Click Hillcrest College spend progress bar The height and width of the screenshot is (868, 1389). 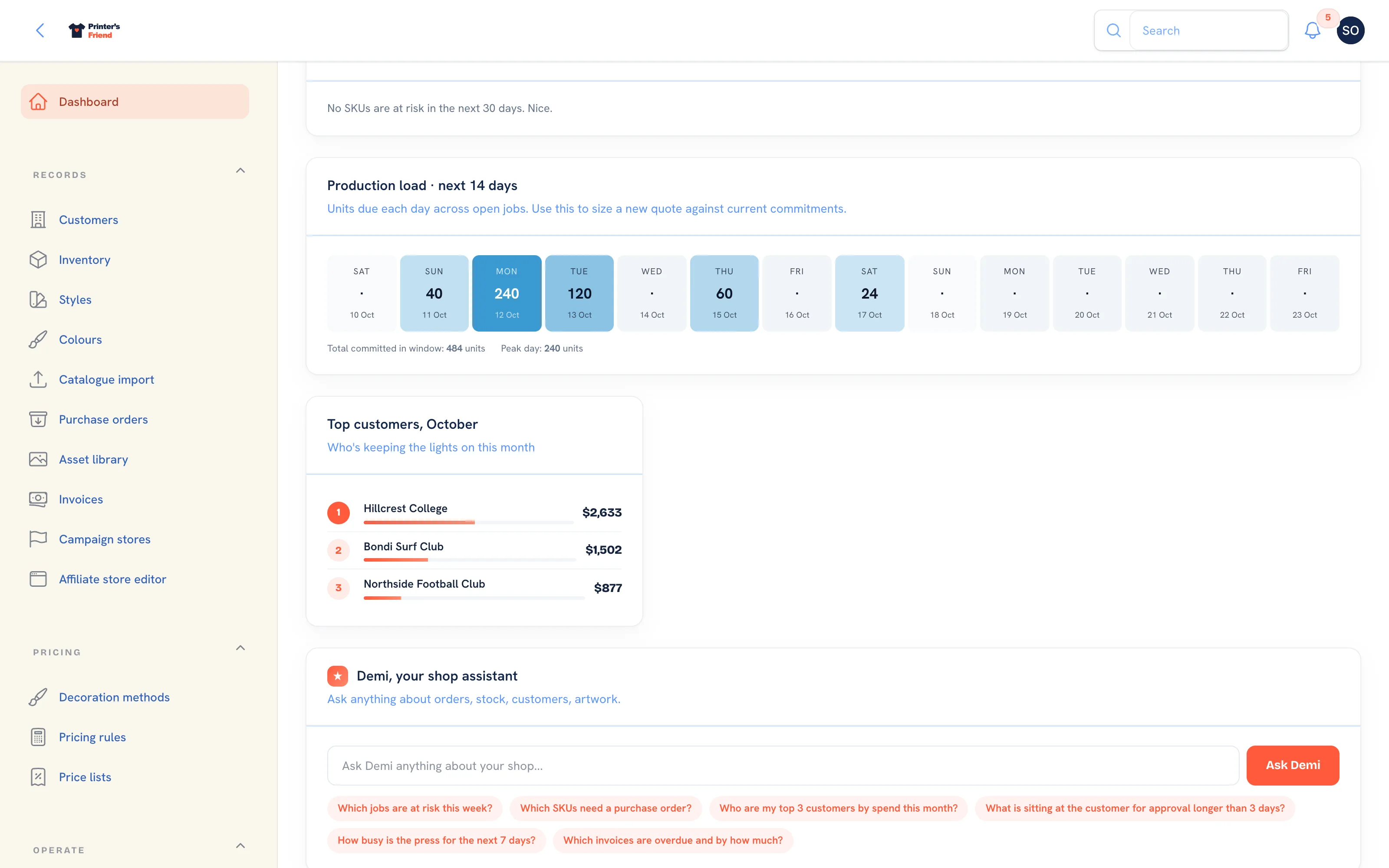point(468,523)
